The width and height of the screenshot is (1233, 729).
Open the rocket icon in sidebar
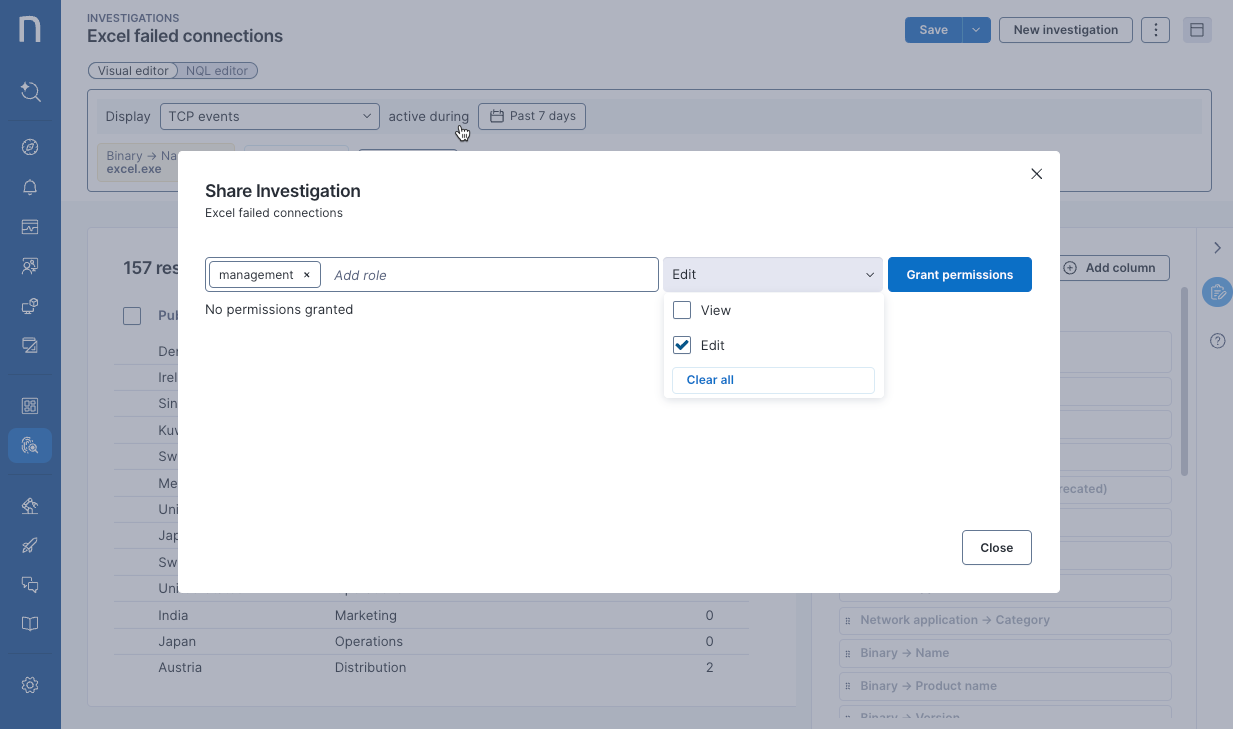pyautogui.click(x=30, y=545)
